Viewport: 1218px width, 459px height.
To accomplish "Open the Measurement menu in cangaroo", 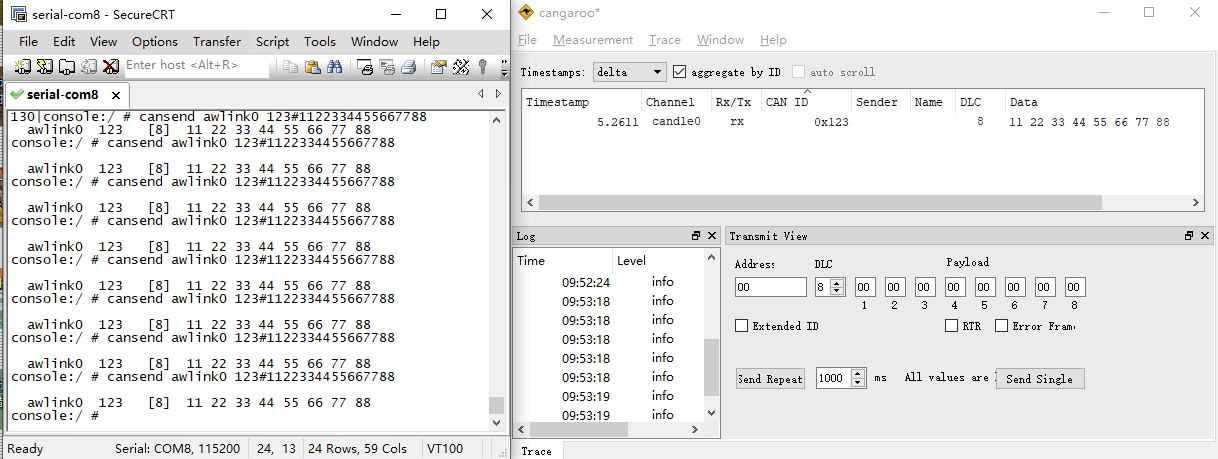I will (593, 40).
